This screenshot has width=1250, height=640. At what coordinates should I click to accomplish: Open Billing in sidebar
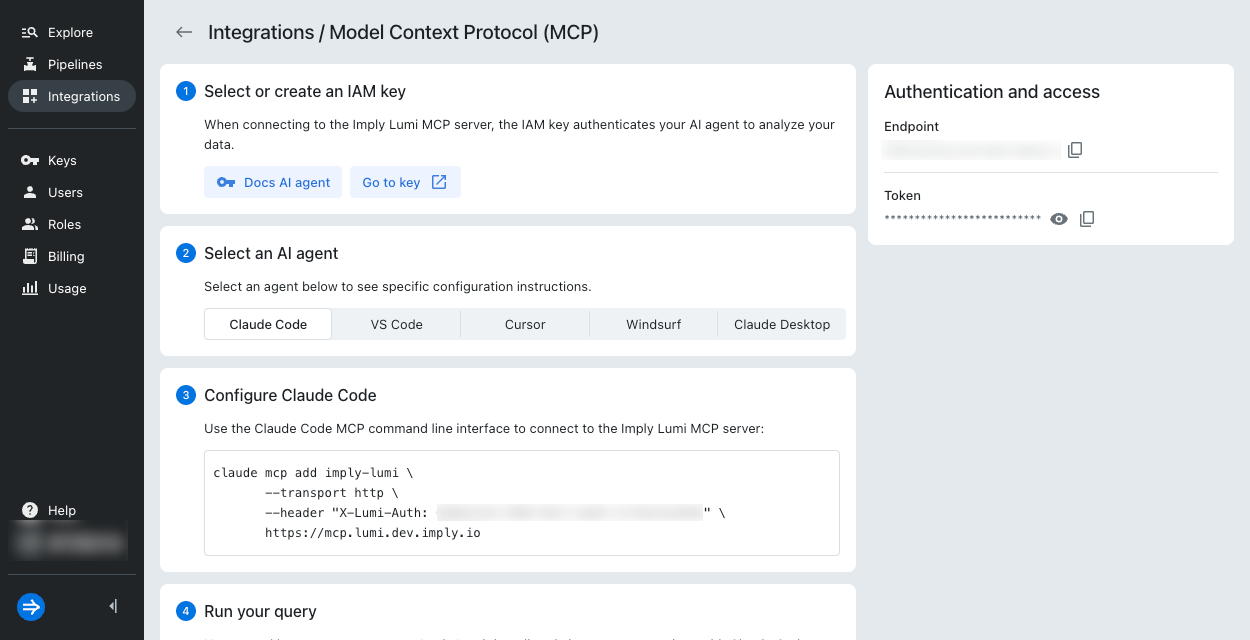(66, 256)
